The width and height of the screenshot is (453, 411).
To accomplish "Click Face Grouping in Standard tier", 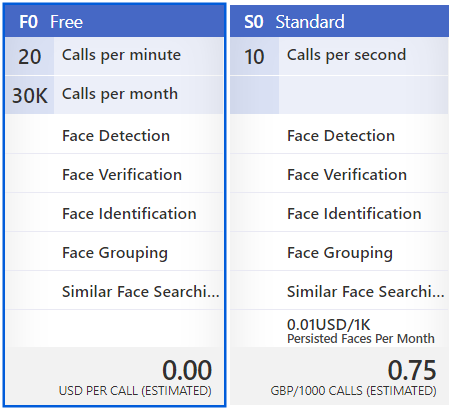I will pyautogui.click(x=340, y=253).
